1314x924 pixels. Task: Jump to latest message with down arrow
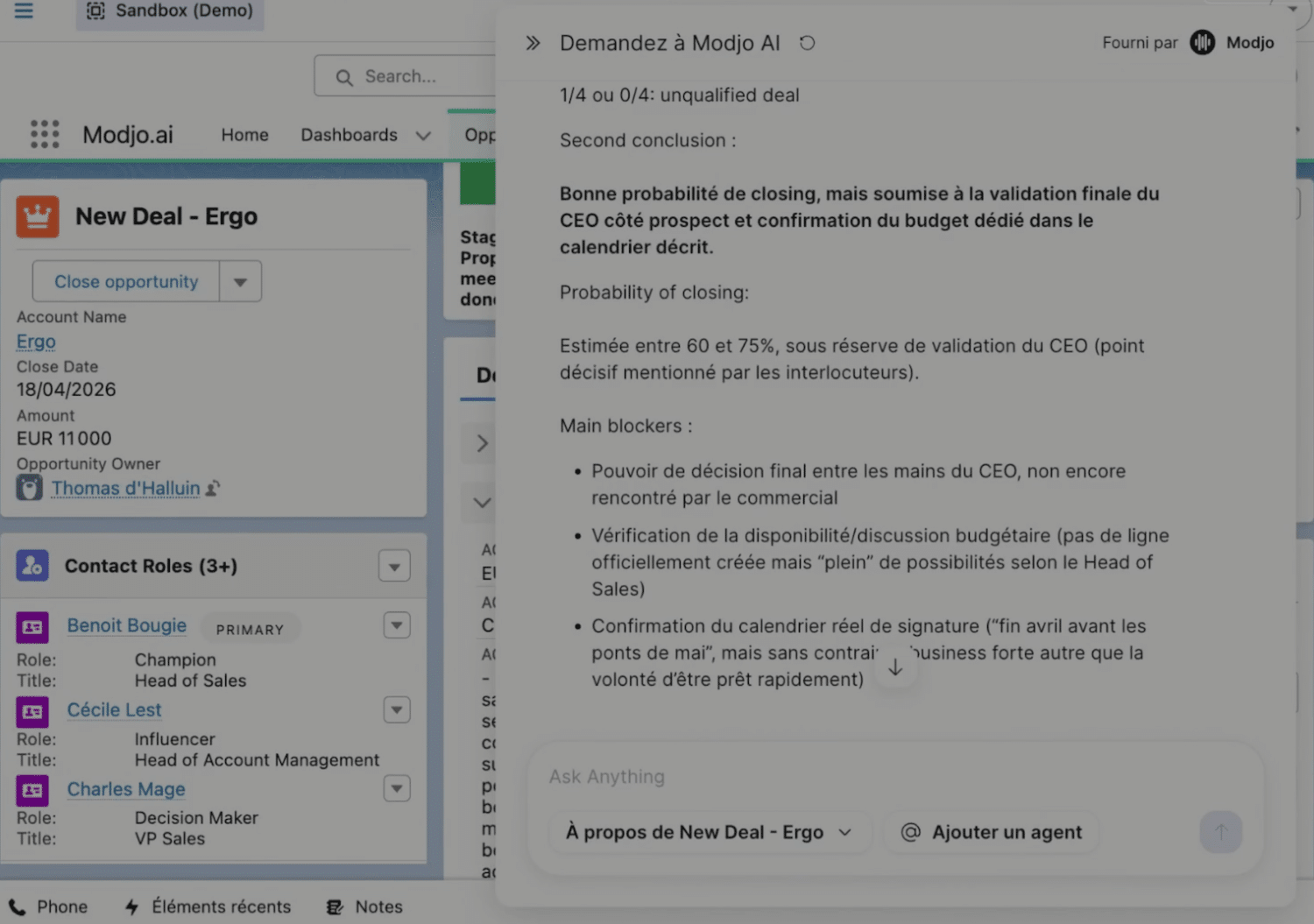point(895,667)
